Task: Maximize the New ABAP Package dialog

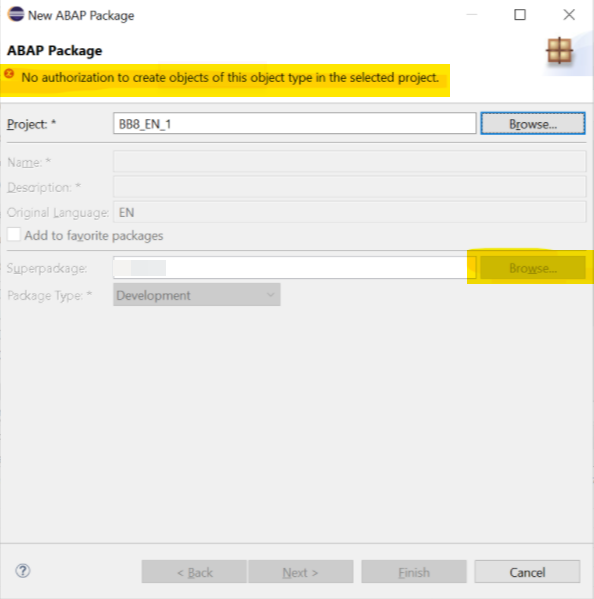Action: click(x=520, y=15)
